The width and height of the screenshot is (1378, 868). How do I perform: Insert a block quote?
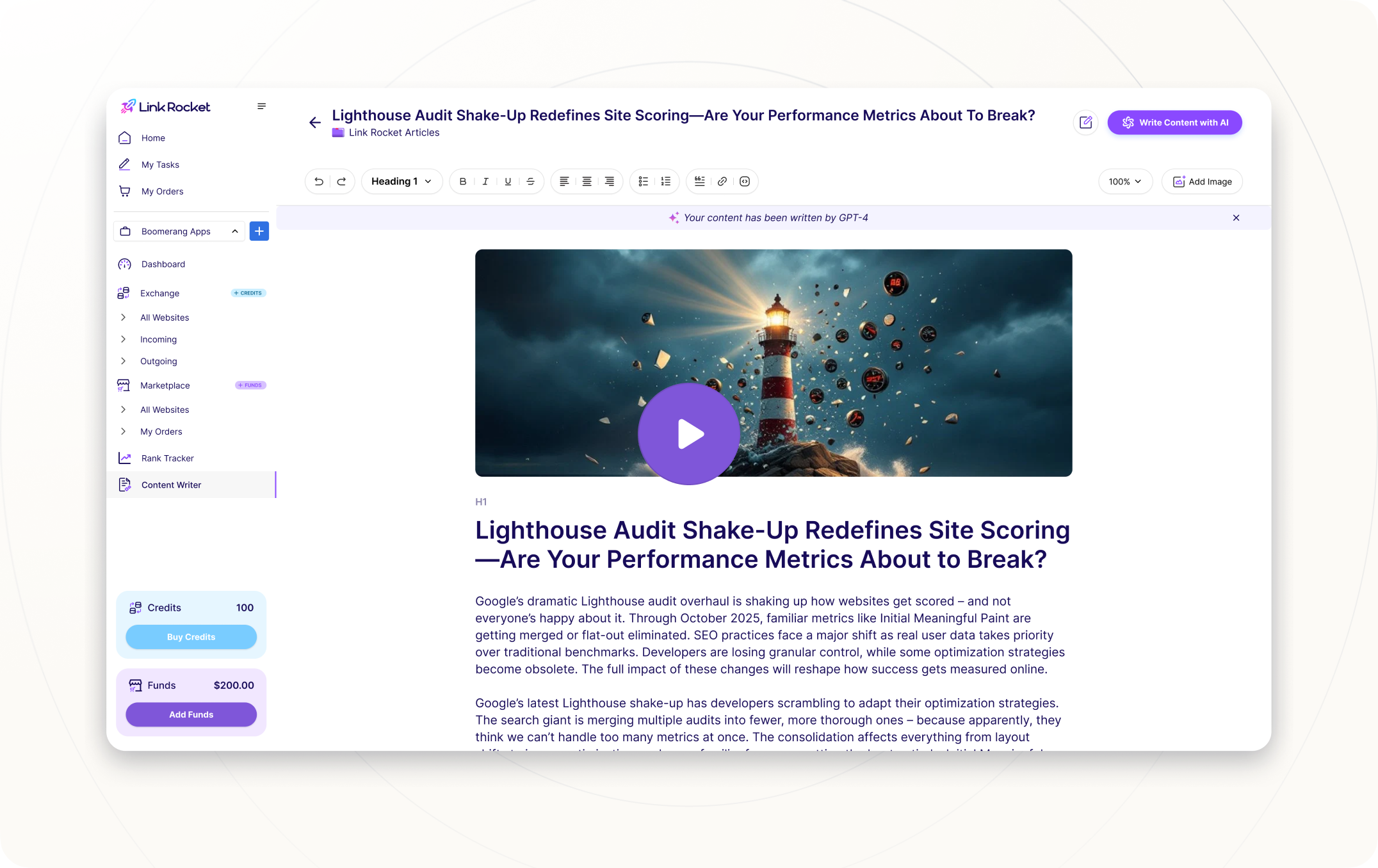click(700, 182)
